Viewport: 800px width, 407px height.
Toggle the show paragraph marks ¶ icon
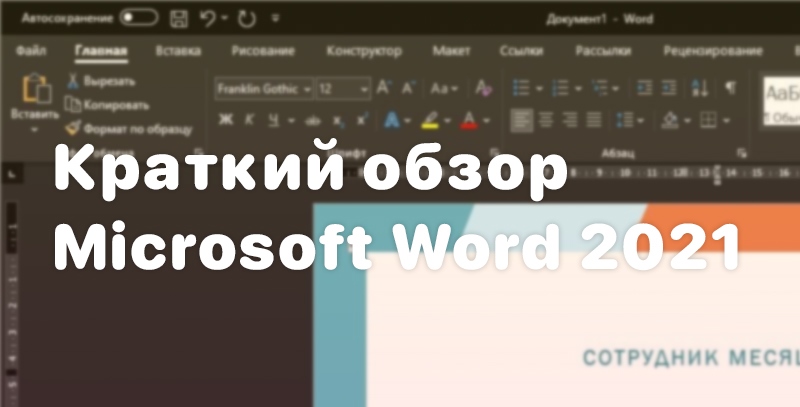point(731,88)
